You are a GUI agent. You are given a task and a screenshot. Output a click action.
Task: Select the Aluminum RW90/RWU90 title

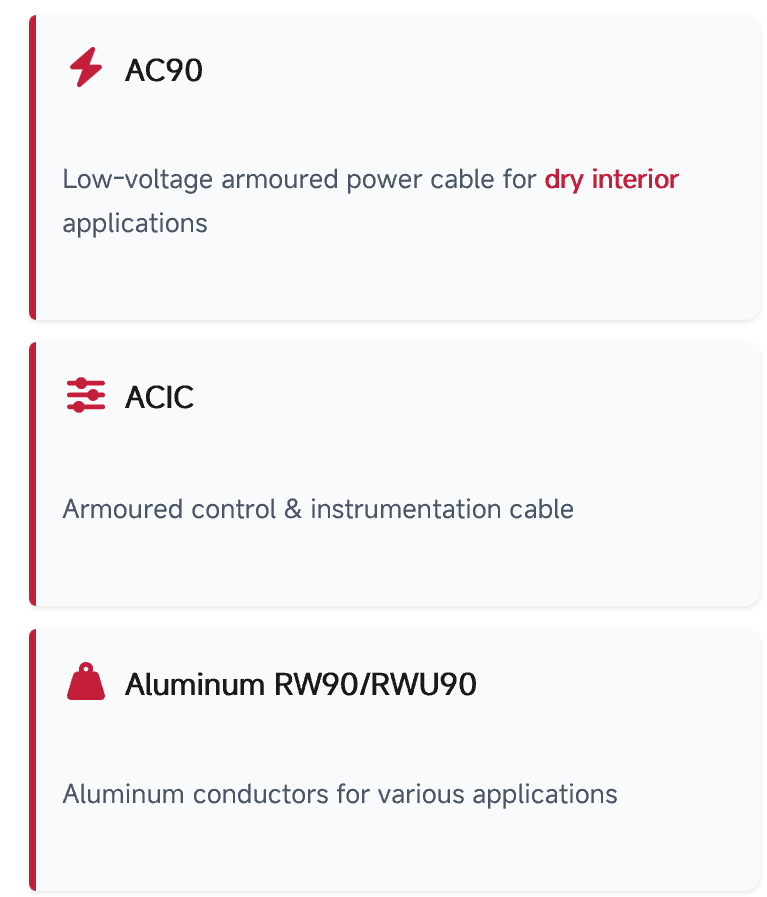click(x=300, y=685)
